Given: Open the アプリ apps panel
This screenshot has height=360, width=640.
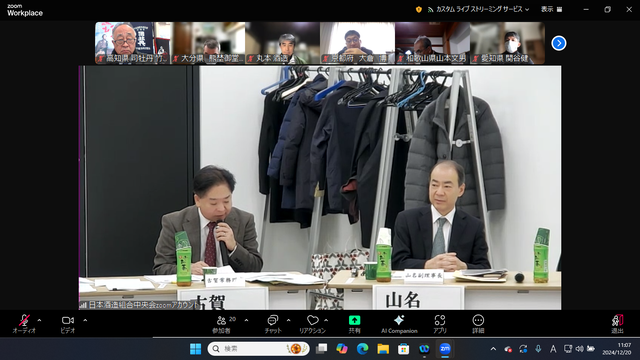Looking at the screenshot, I should (x=440, y=324).
